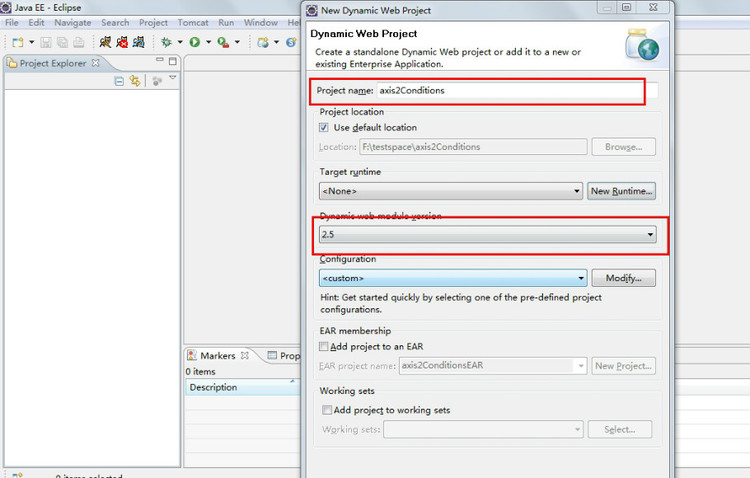750x478 pixels.
Task: Open the Run menu
Action: coord(226,22)
